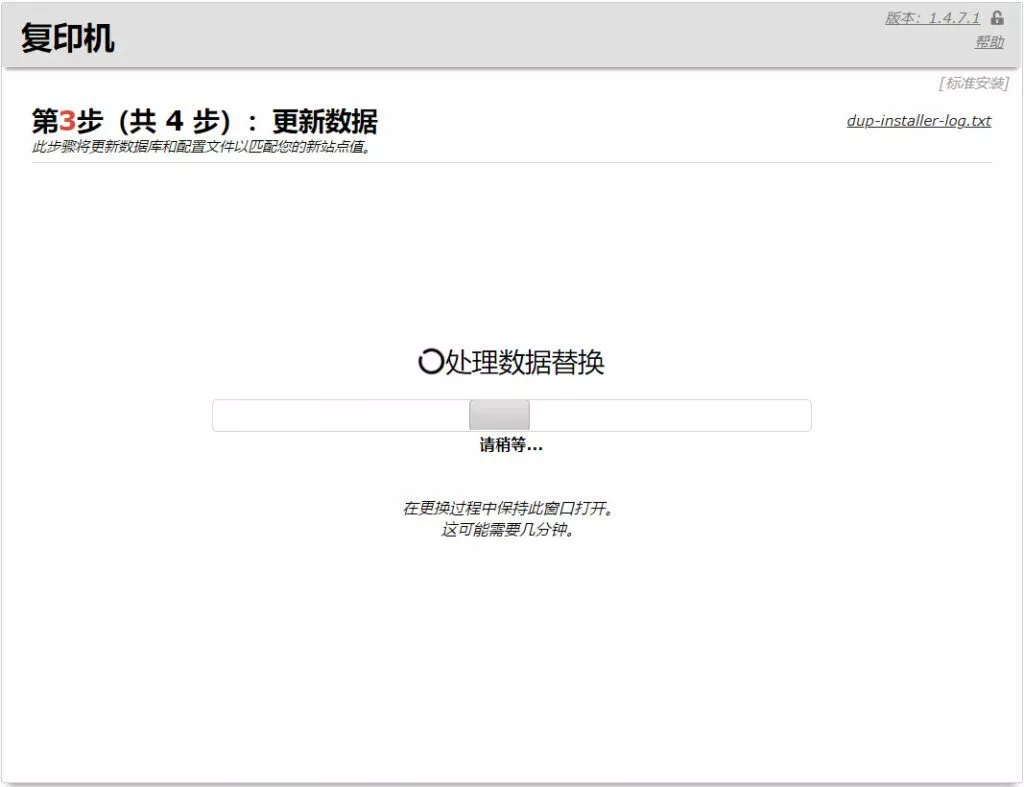Viewport: 1024px width, 787px height.
Task: Click the progress bar indicator
Action: (499, 415)
